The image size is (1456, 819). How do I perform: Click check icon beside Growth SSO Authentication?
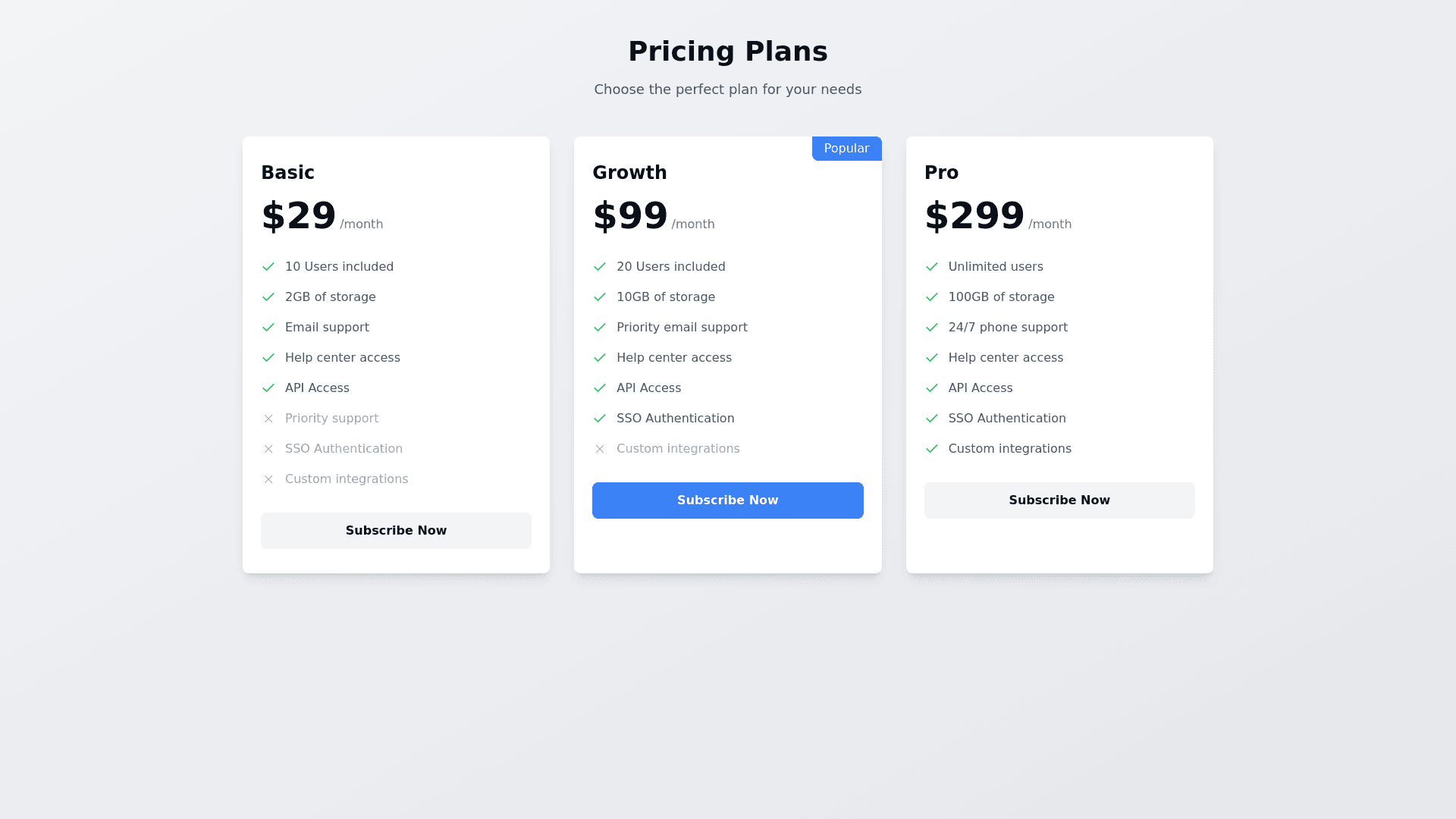[600, 419]
